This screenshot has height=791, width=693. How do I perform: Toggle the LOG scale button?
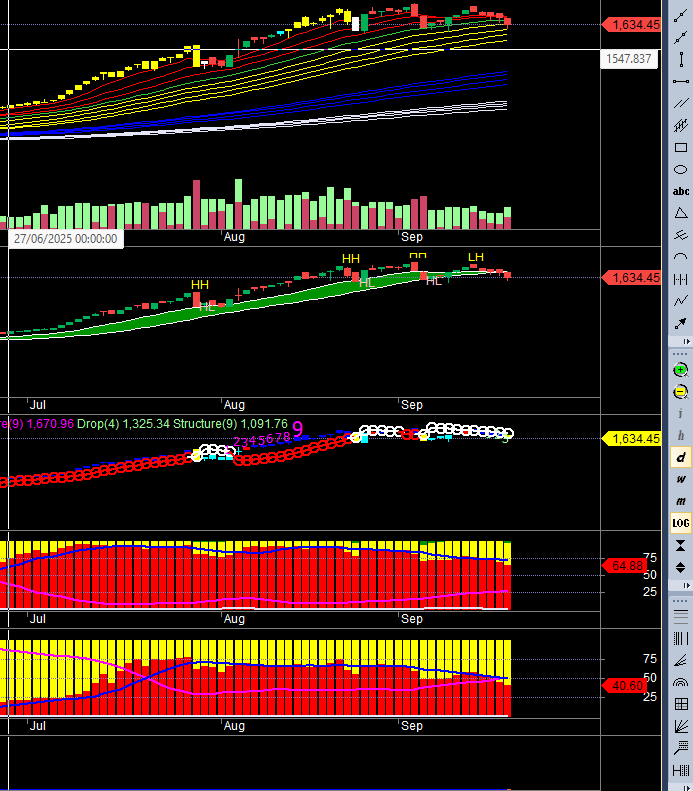click(x=680, y=523)
